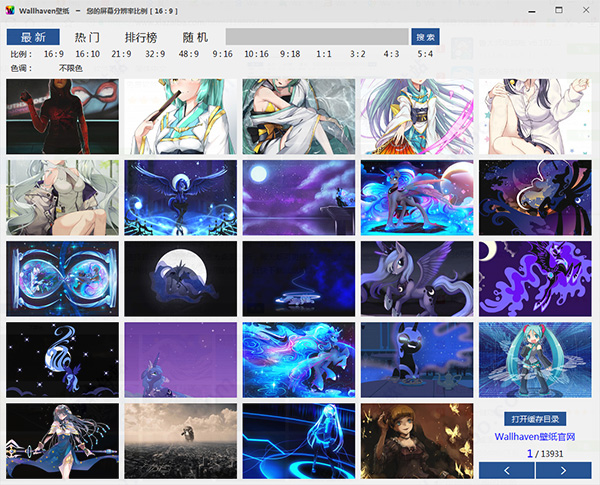The image size is (600, 485).
Task: Set ratio filter to 5:4
Action: pyautogui.click(x=425, y=54)
